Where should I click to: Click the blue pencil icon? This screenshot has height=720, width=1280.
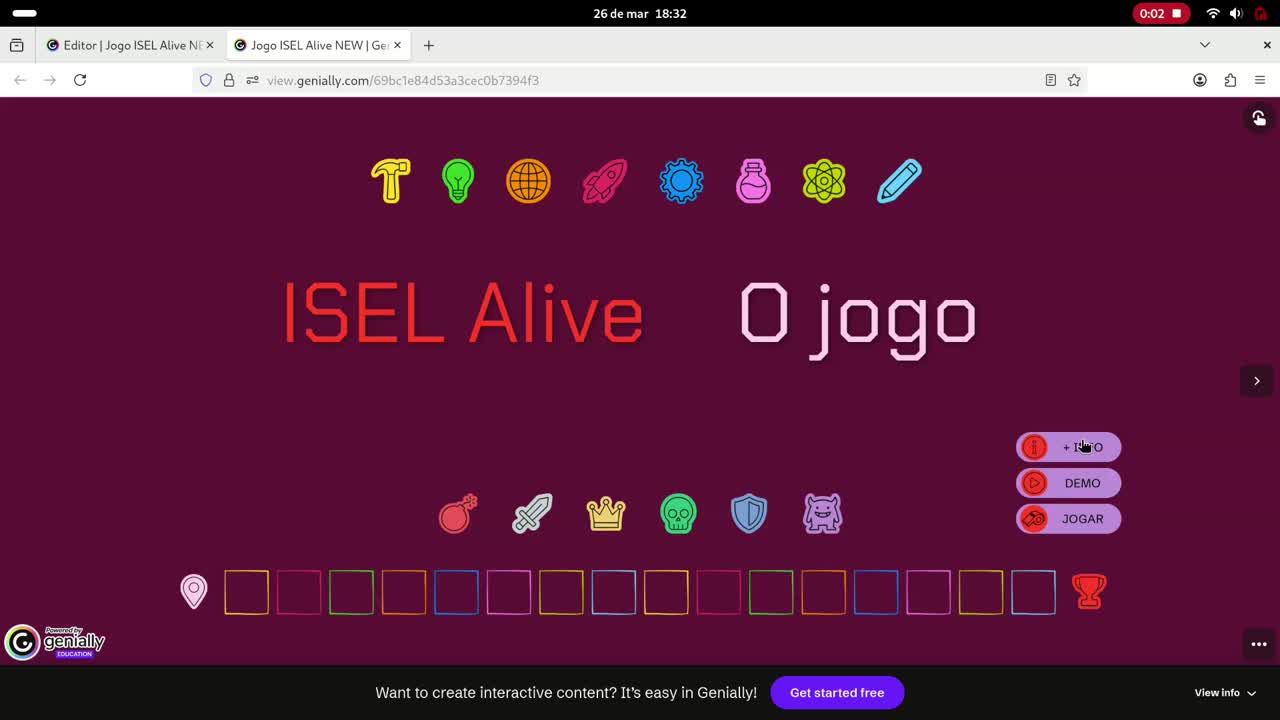pyautogui.click(x=898, y=181)
